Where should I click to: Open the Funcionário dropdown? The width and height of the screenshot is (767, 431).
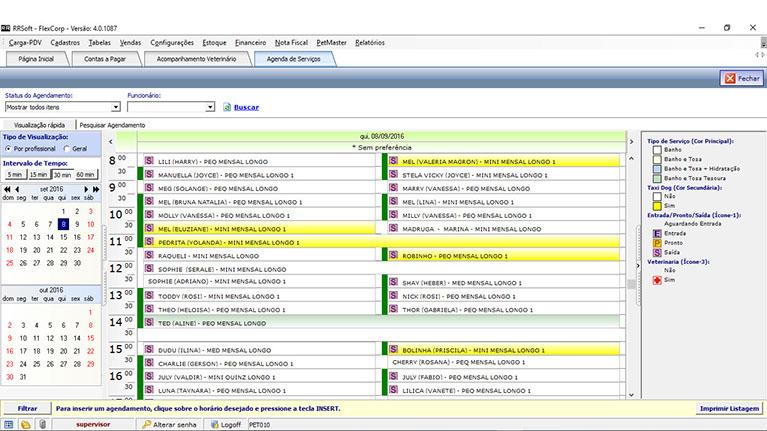(211, 106)
